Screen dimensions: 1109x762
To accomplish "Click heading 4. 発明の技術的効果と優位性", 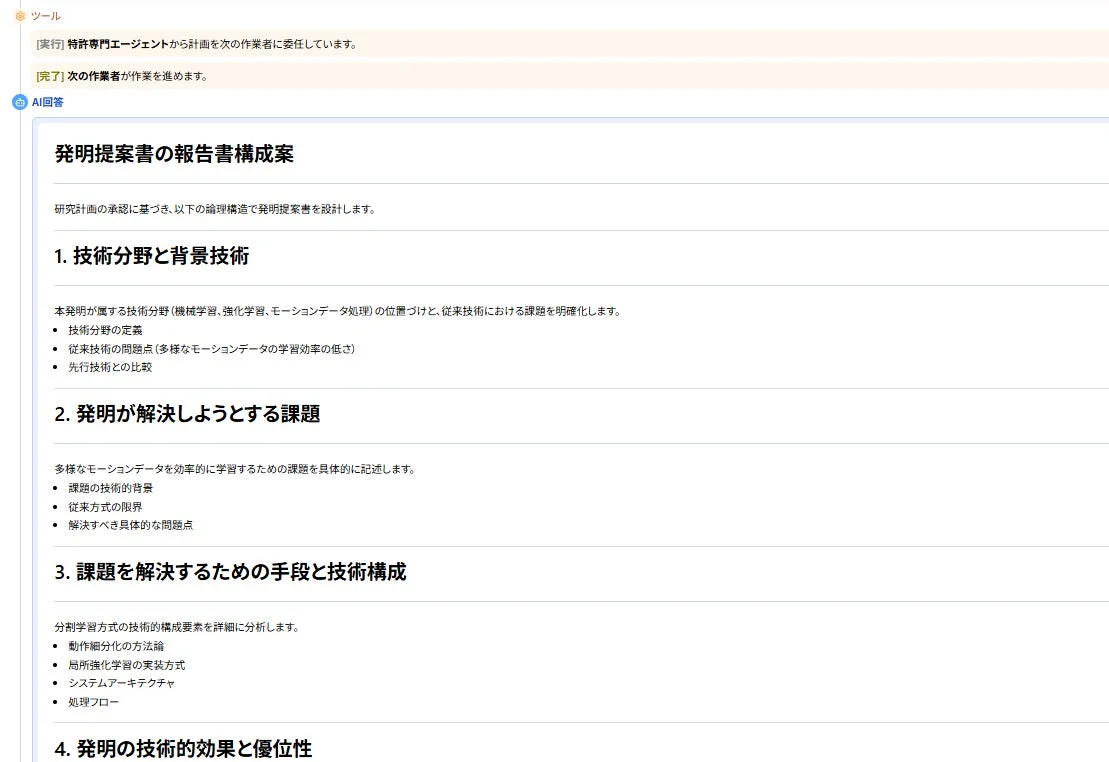I will pyautogui.click(x=184, y=748).
